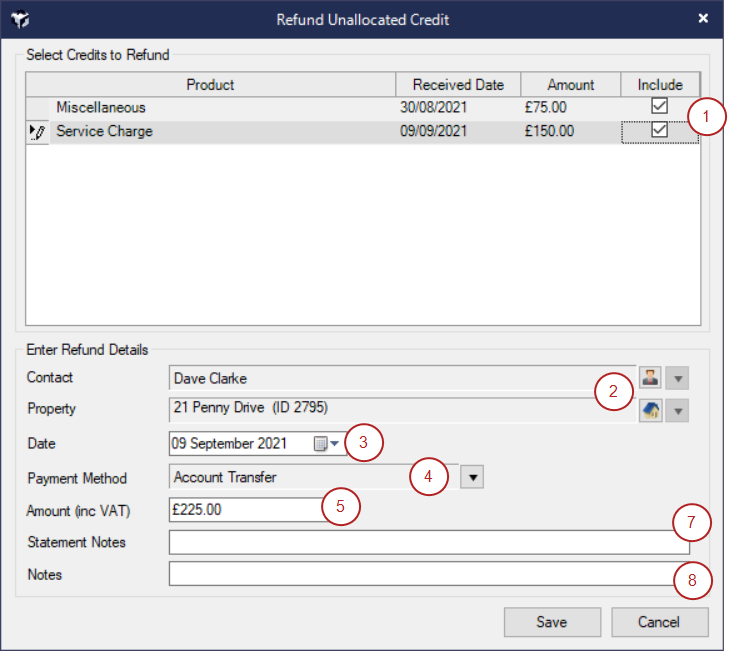Click the Save button
The height and width of the screenshot is (651, 736).
point(552,622)
